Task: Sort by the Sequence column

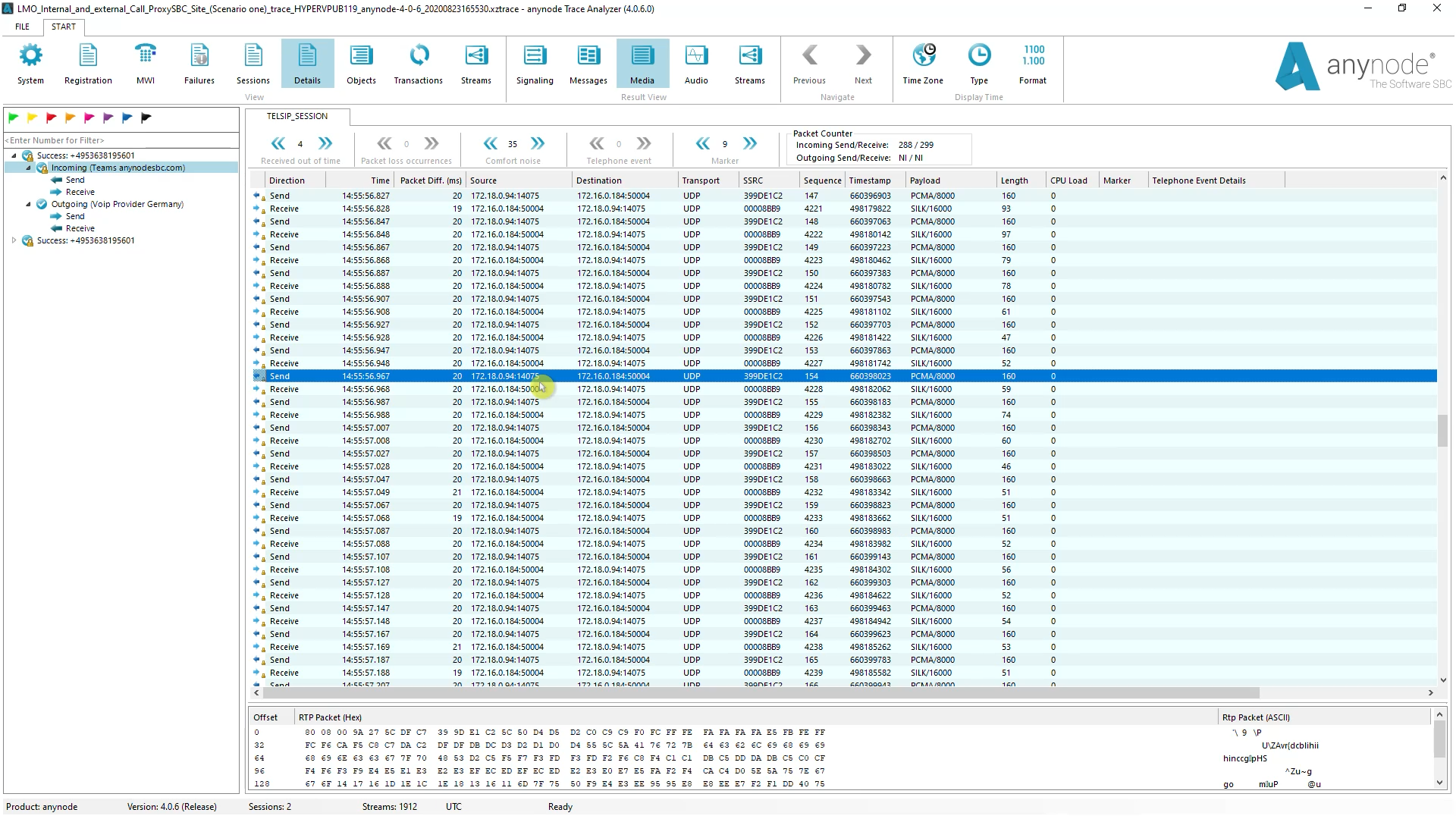Action: click(823, 180)
